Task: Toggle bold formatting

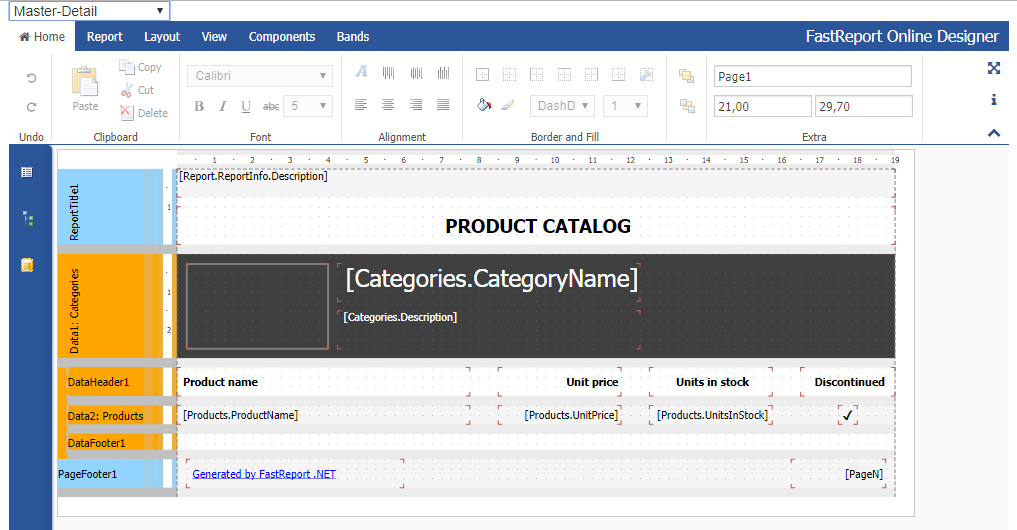Action: click(199, 106)
